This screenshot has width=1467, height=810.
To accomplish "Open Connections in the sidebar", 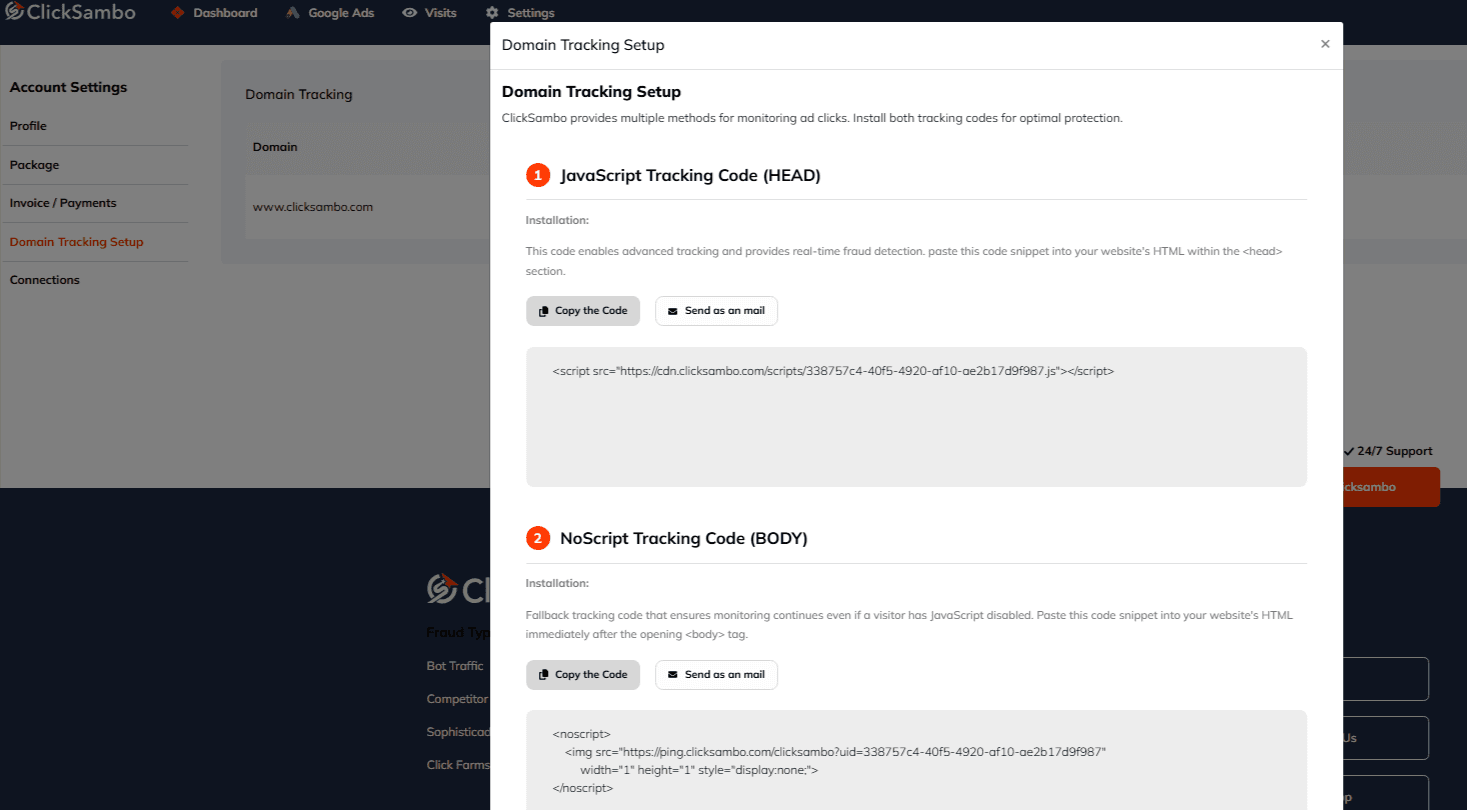I will tap(44, 280).
